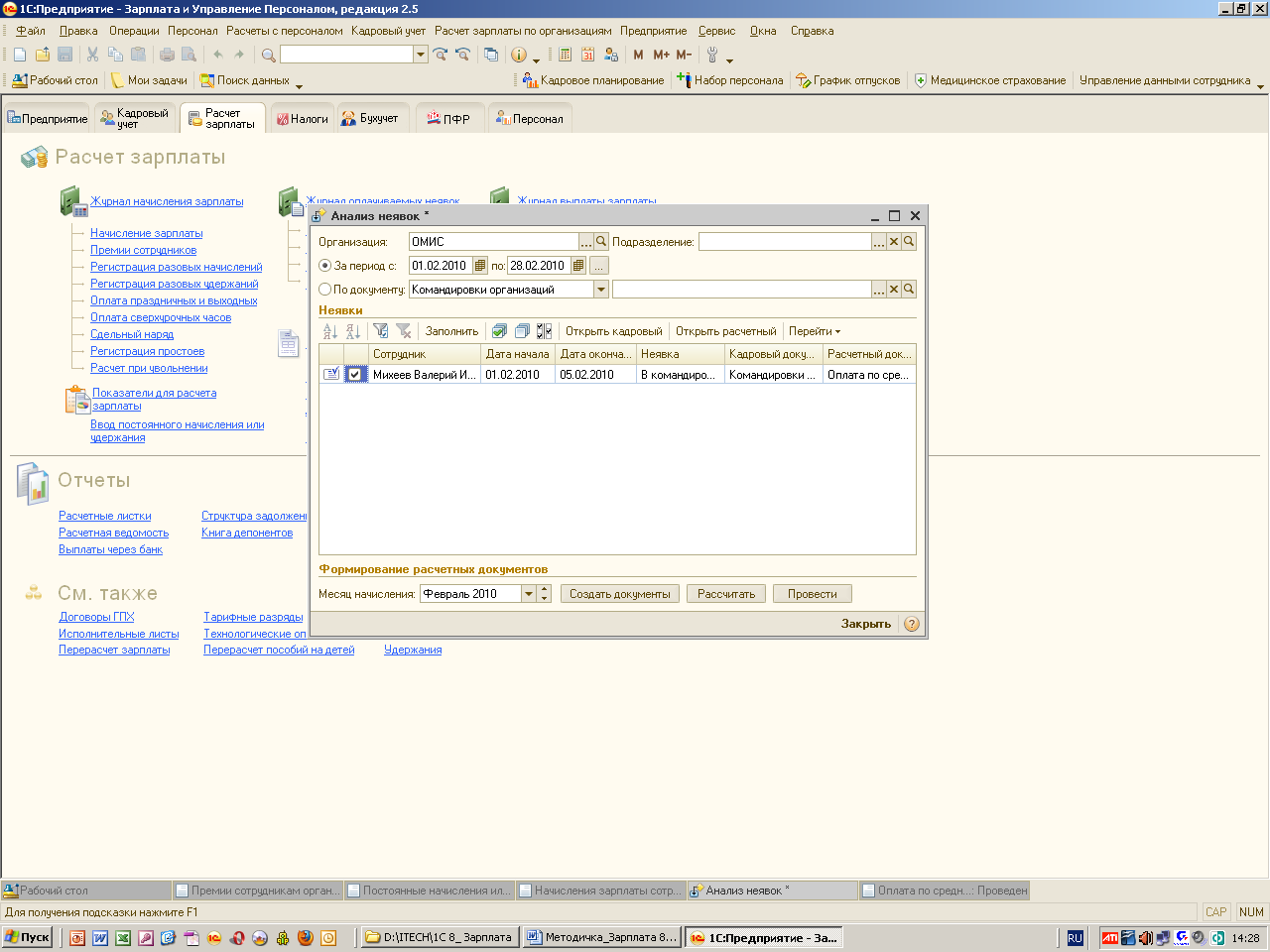Open the Журнал начисления зарплаты book icon
Image resolution: width=1270 pixels, height=952 pixels.
point(73,201)
